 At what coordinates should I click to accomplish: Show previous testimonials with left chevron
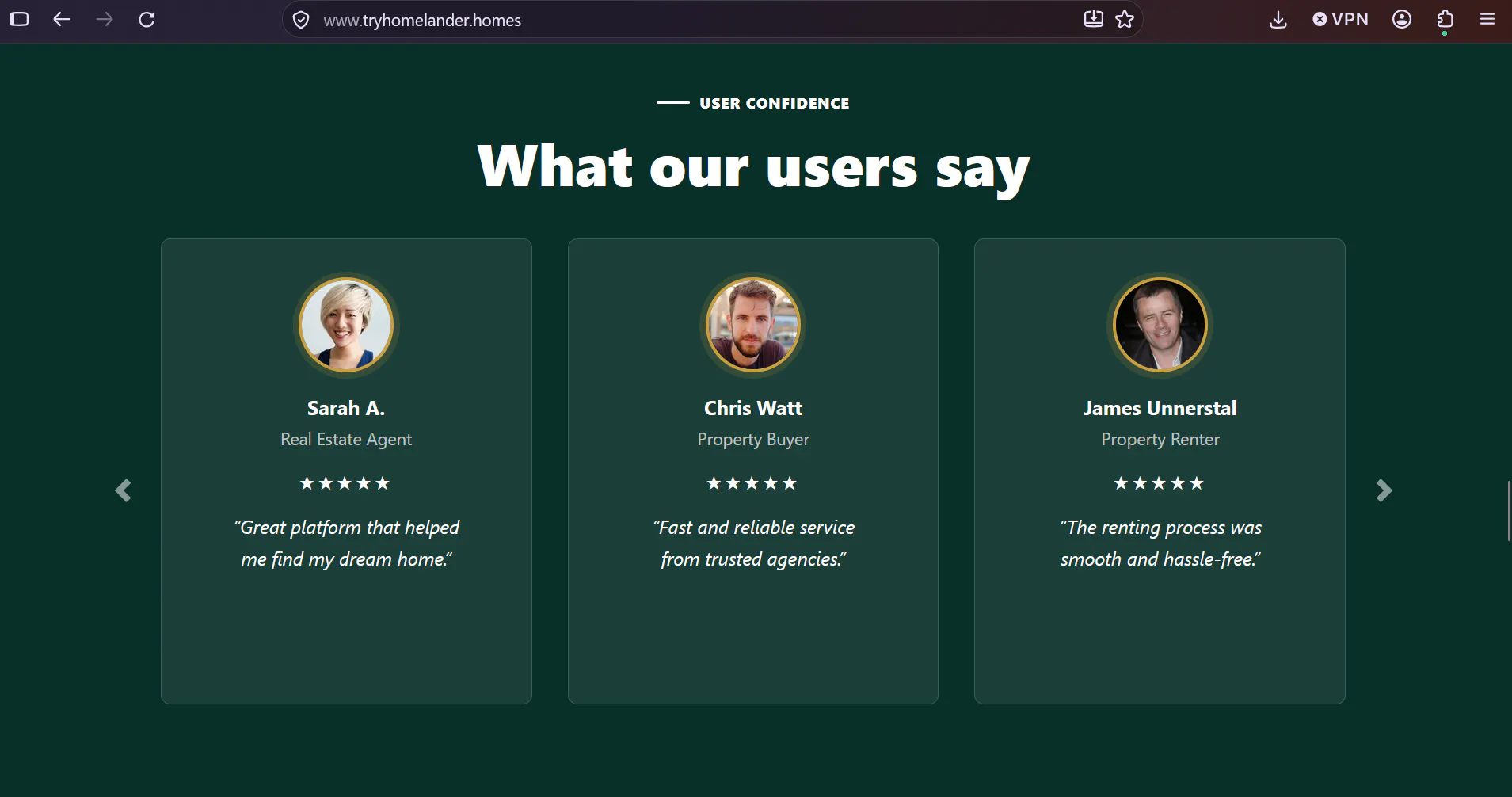[x=123, y=490]
